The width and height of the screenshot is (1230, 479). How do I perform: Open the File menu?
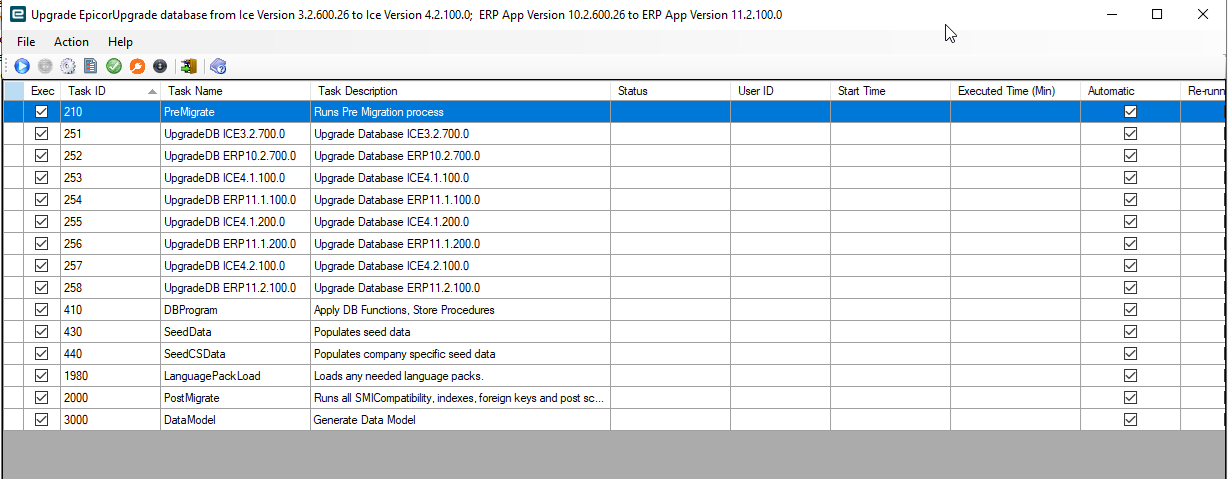26,42
